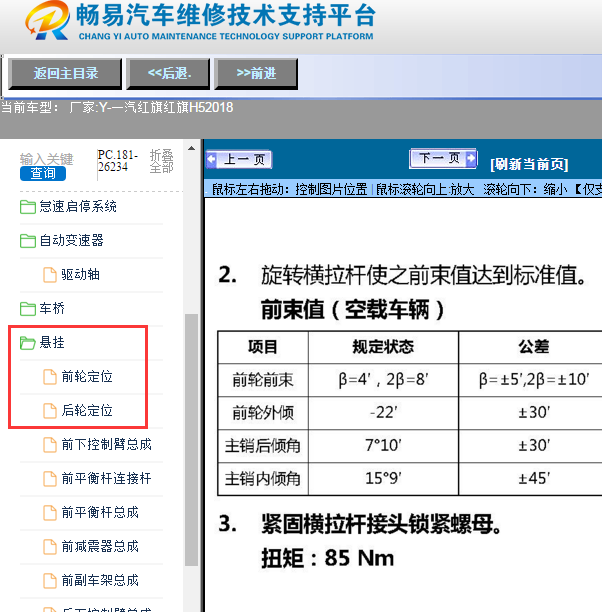602x612 pixels.
Task: Click the 公差 column header
Action: pos(533,347)
